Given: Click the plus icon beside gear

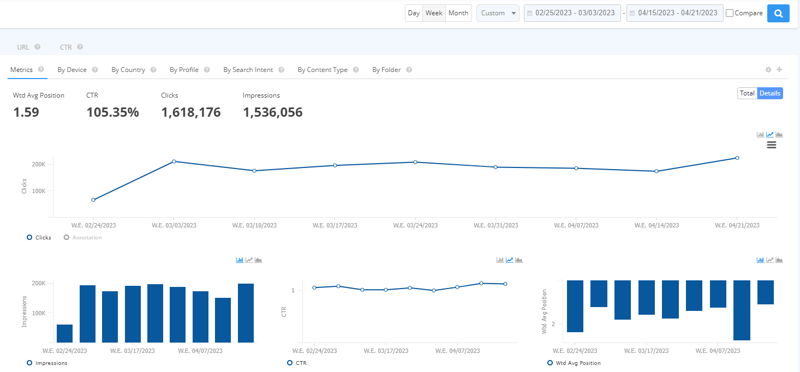Looking at the screenshot, I should (779, 69).
